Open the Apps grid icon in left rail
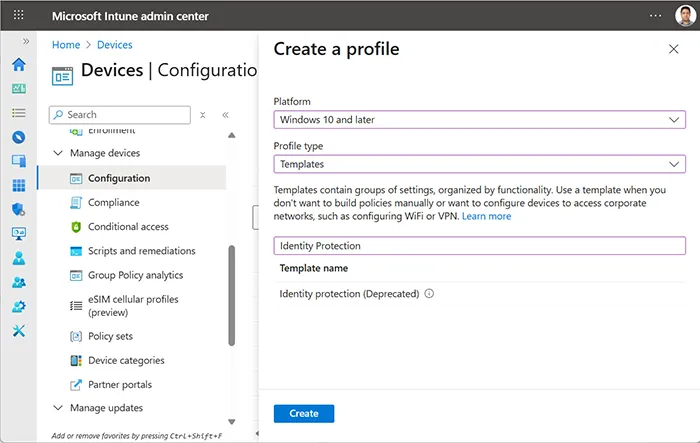The width and height of the screenshot is (700, 443). tap(18, 186)
